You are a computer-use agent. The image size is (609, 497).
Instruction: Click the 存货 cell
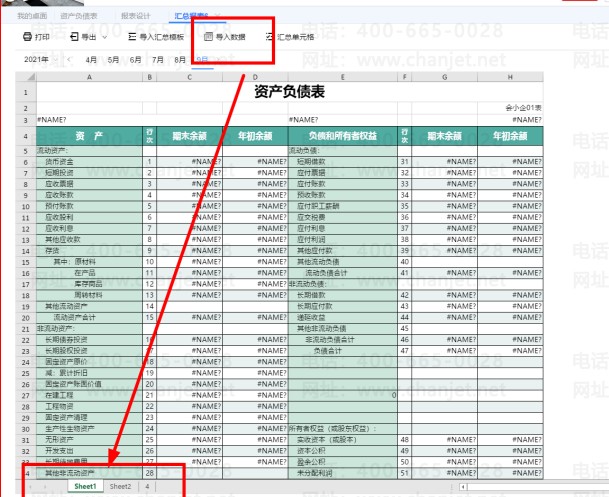[89, 250]
